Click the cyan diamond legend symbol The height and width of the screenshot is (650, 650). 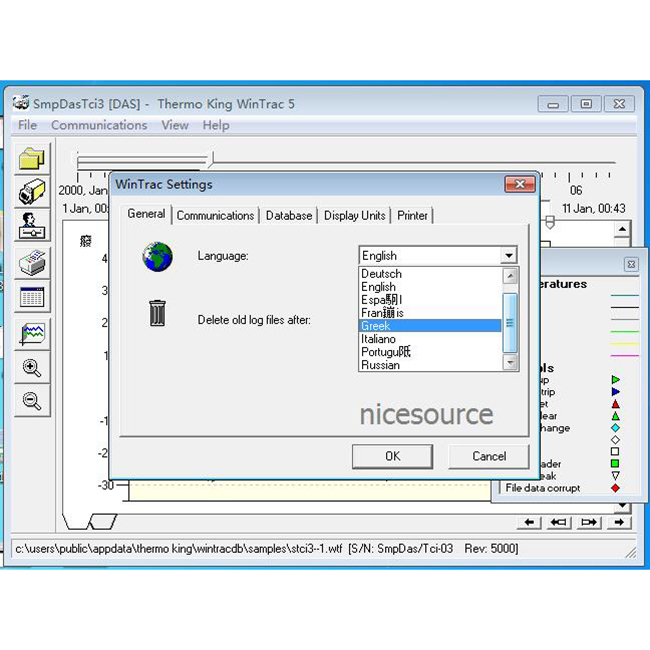coord(615,427)
